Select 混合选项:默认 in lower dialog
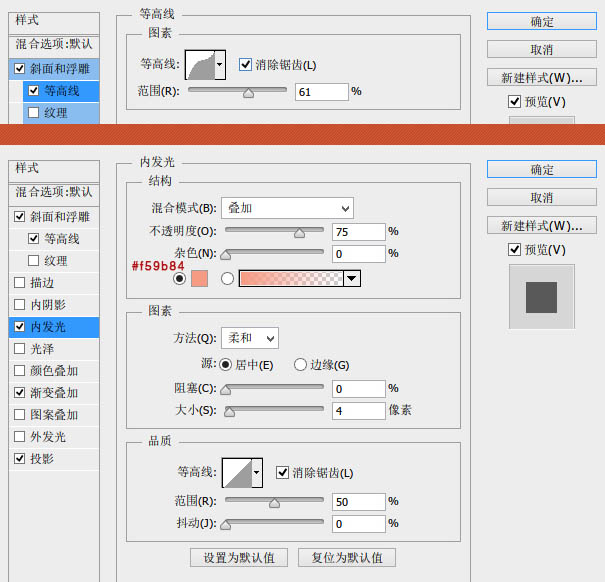605x582 pixels. (54, 192)
